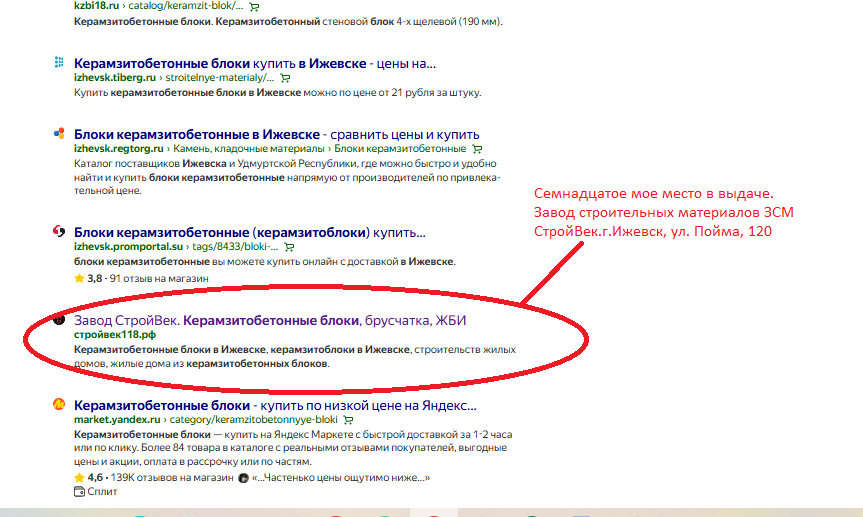Click the star rating 3,8 on promportal result
This screenshot has height=517, width=863.
[x=88, y=279]
